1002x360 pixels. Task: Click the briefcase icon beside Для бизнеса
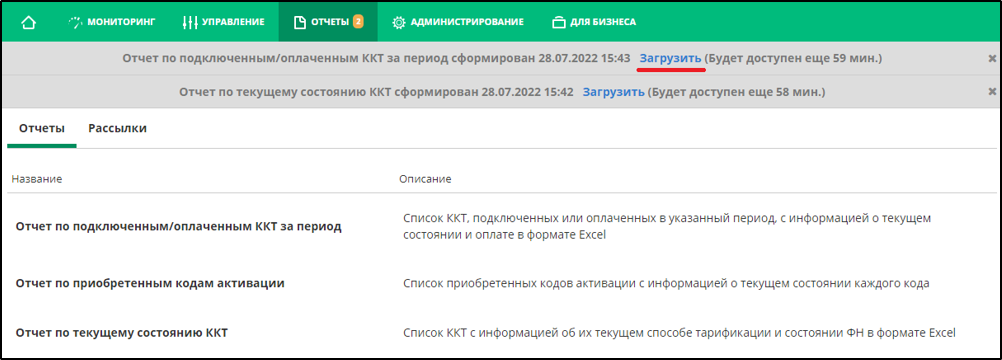pyautogui.click(x=559, y=22)
